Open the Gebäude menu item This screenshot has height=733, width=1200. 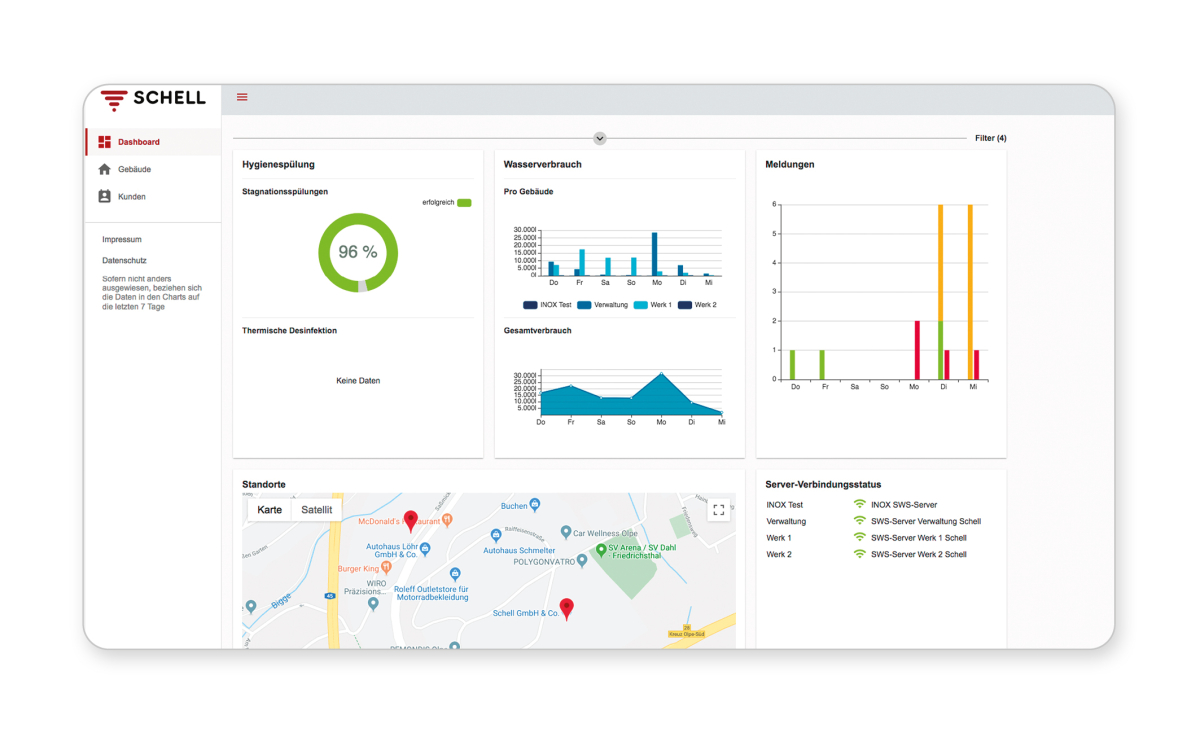(134, 170)
